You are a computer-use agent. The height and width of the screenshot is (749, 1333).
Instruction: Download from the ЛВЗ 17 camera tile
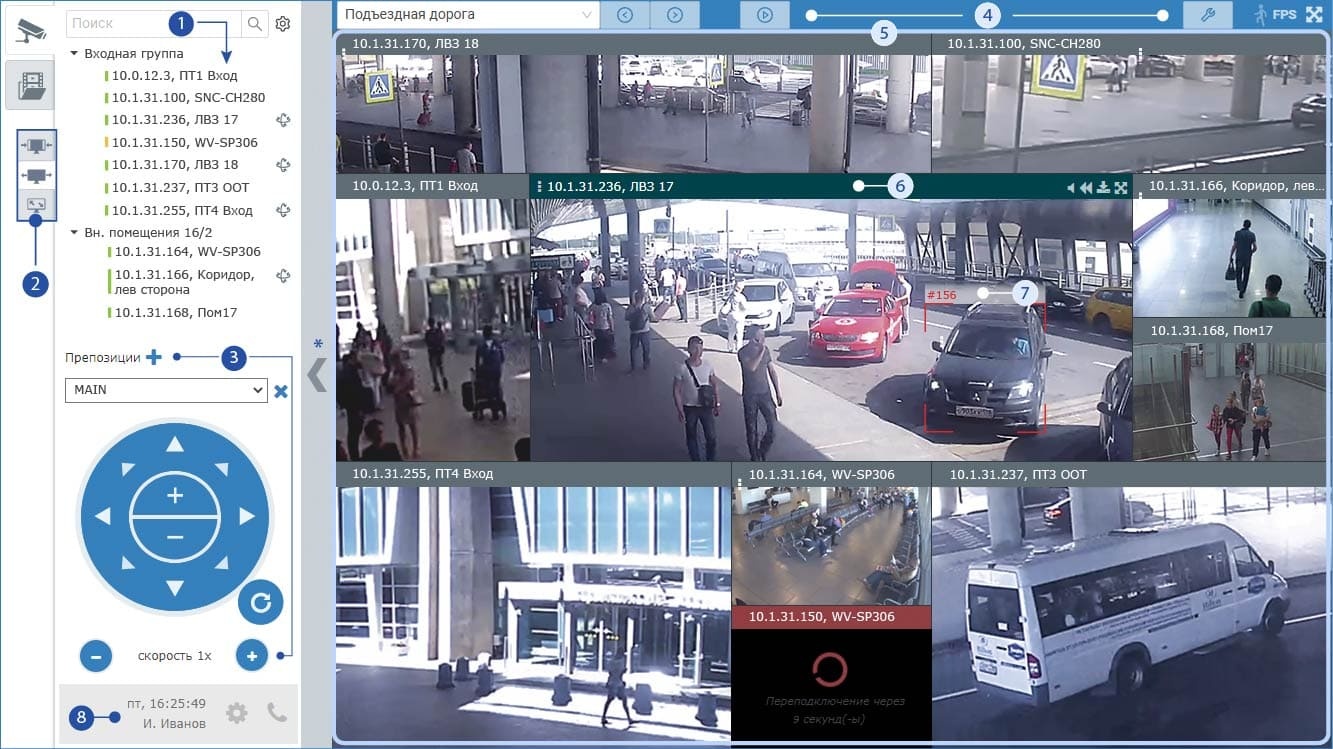tap(1103, 187)
